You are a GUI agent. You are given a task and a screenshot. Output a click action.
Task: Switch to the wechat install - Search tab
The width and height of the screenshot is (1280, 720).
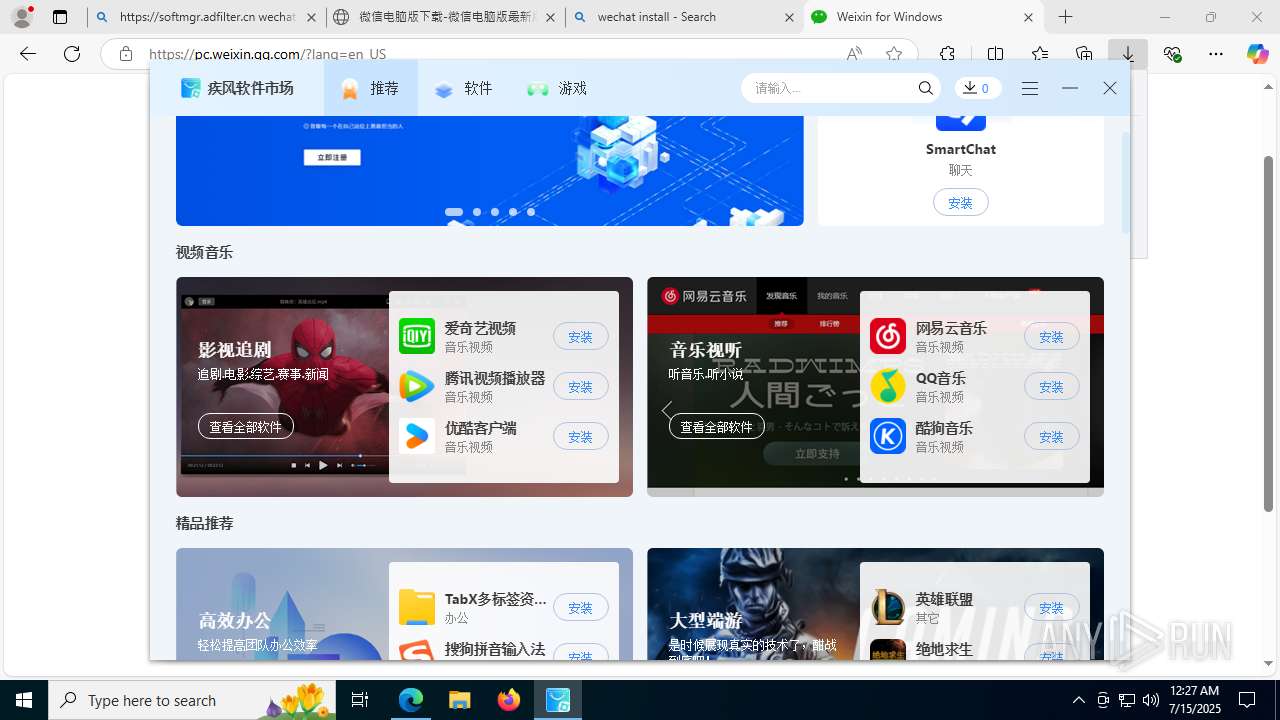click(684, 17)
